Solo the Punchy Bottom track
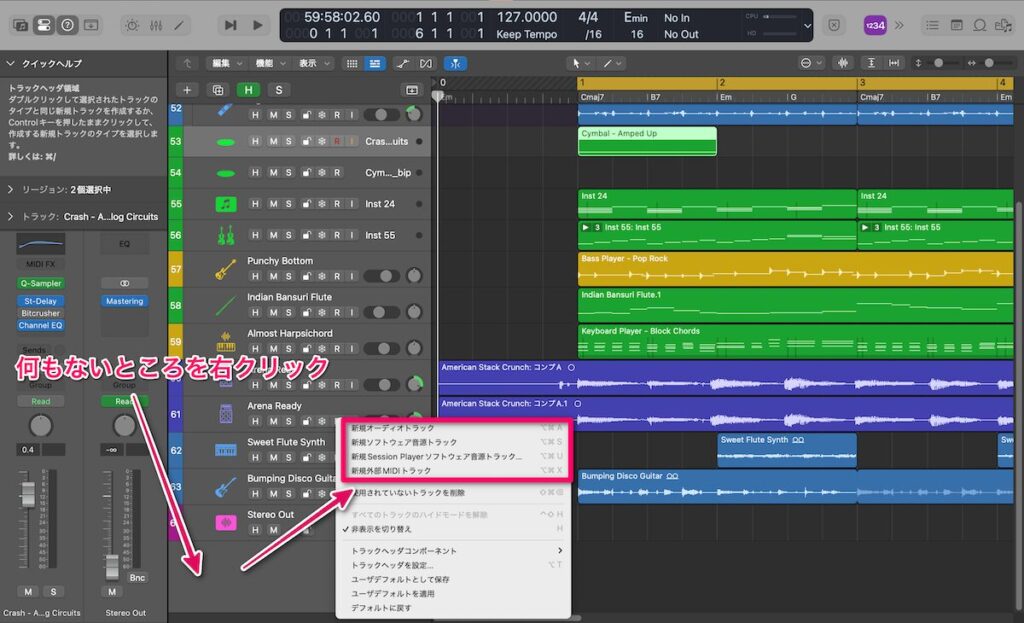The width and height of the screenshot is (1024, 623). coord(289,276)
